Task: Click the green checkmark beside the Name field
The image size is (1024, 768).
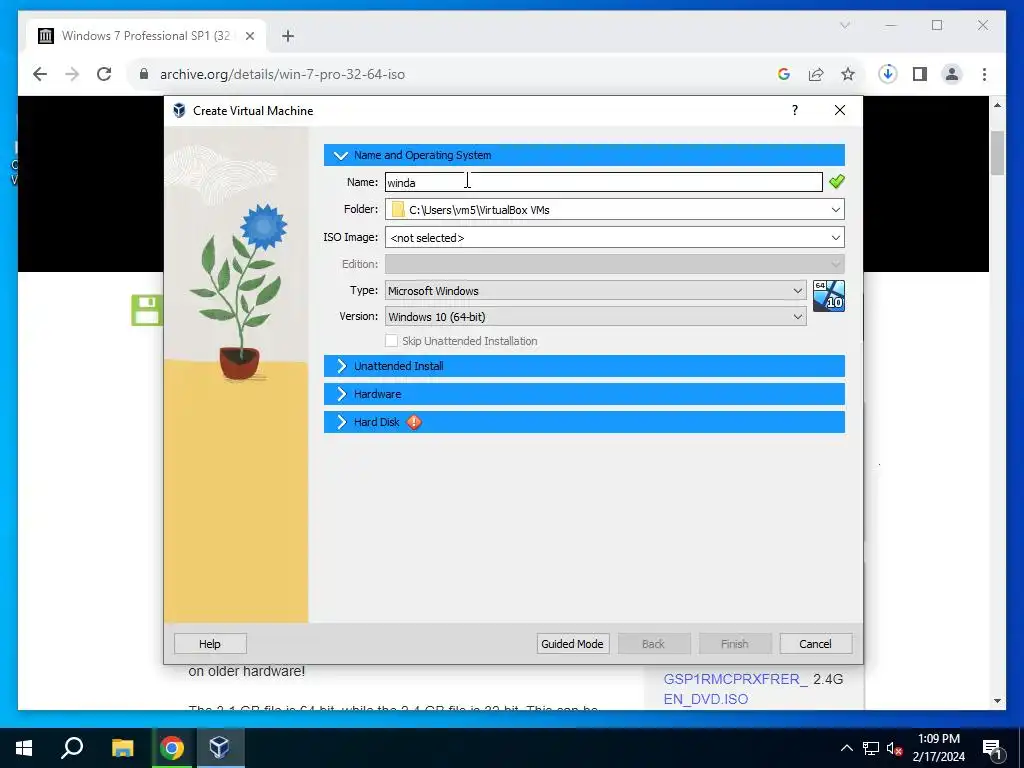Action: [x=837, y=182]
